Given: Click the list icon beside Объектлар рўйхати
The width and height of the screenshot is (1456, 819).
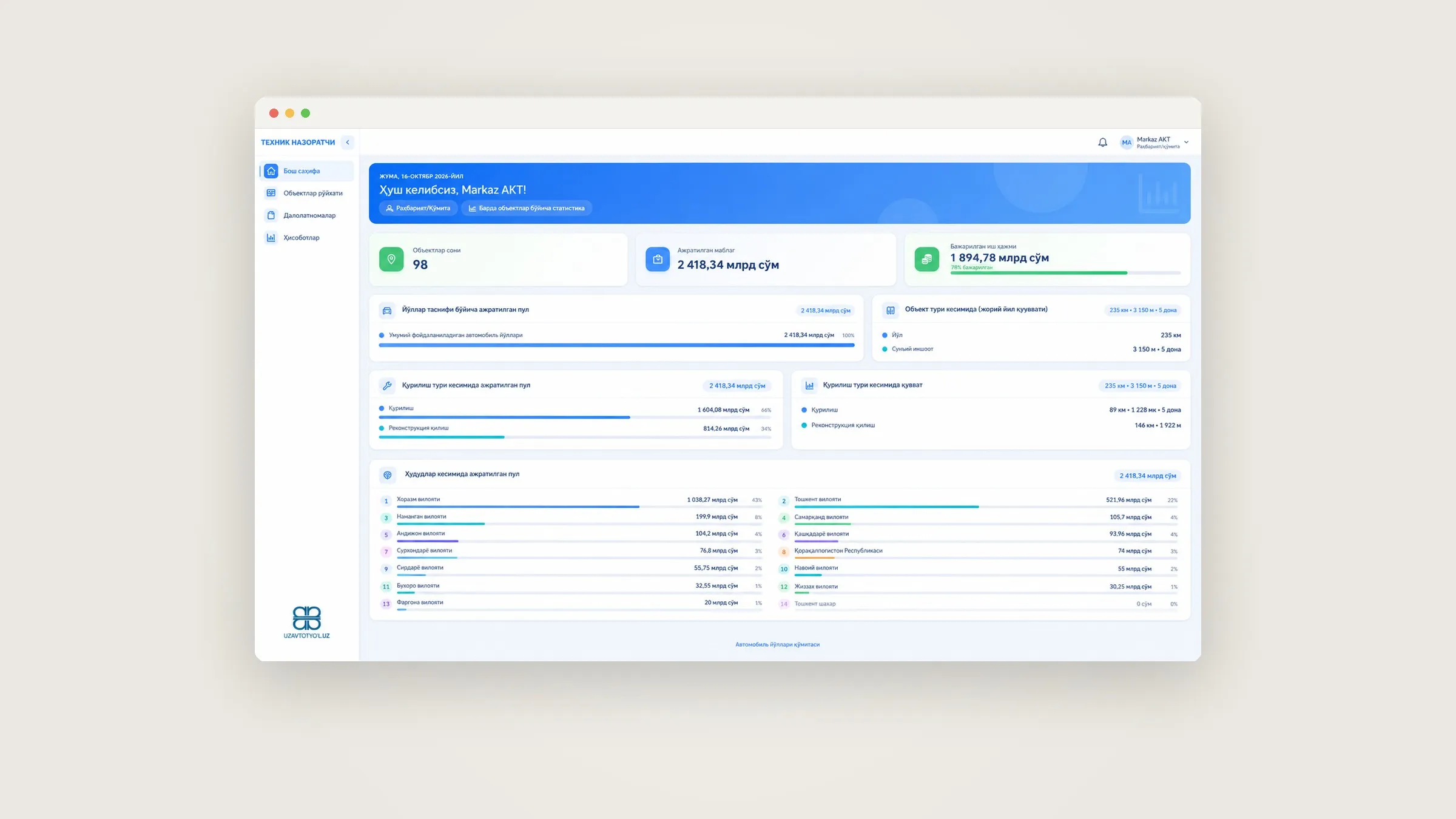Looking at the screenshot, I should pos(271,193).
